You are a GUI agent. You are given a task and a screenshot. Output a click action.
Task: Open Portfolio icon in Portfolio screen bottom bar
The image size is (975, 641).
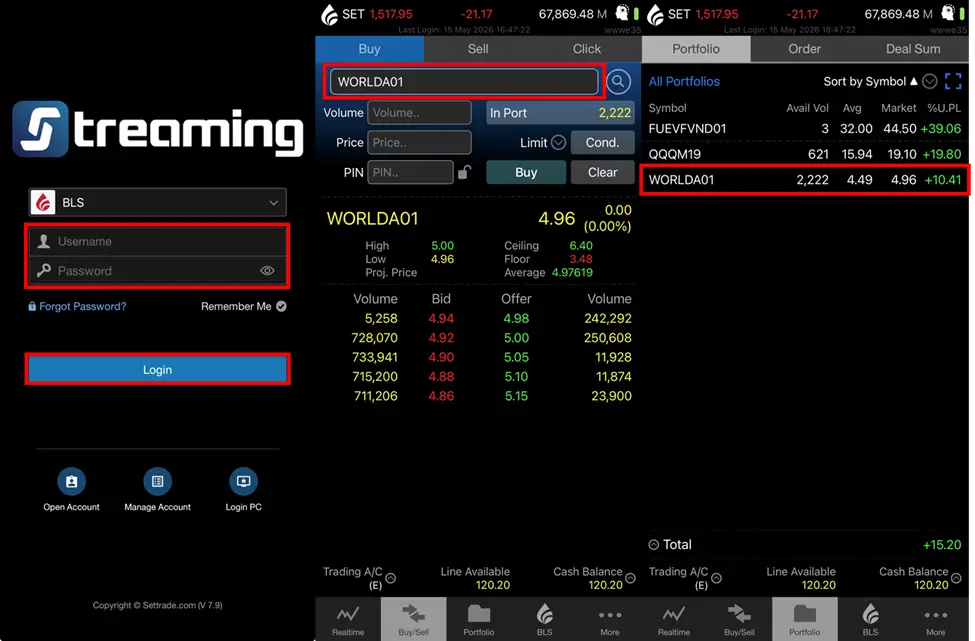(x=805, y=620)
